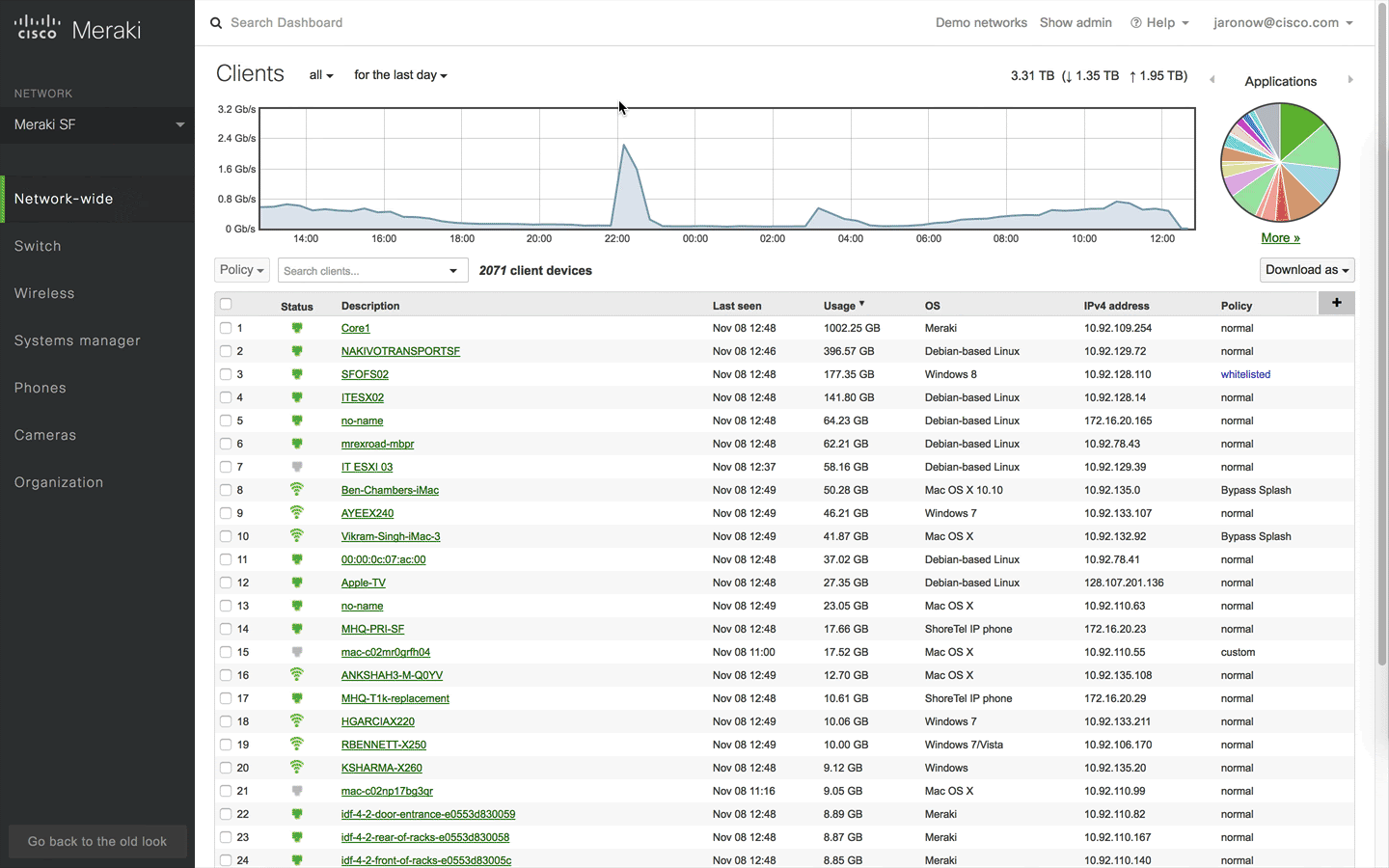Click the whitelisted policy text for SFOFS02
Image resolution: width=1389 pixels, height=868 pixels.
tap(1245, 374)
